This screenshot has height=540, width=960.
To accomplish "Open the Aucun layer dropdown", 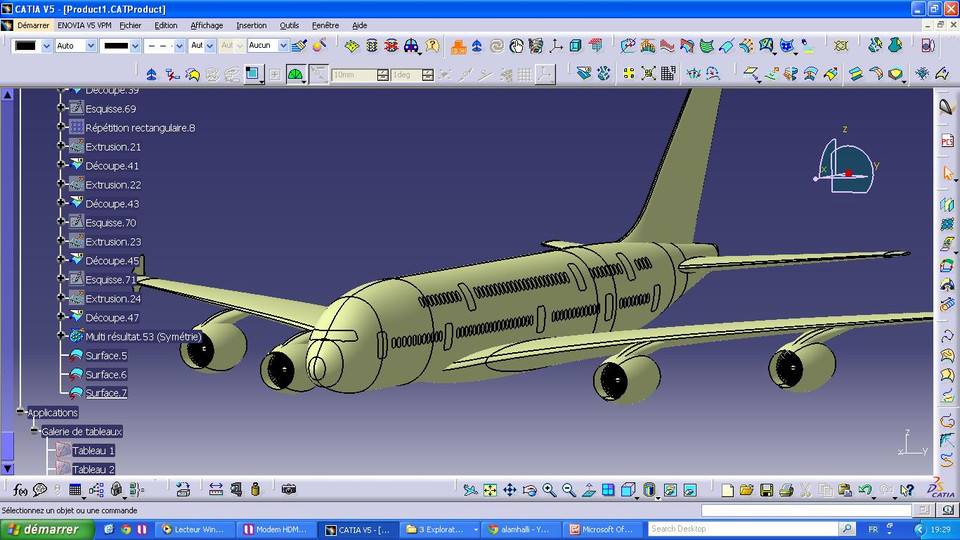I will click(283, 46).
